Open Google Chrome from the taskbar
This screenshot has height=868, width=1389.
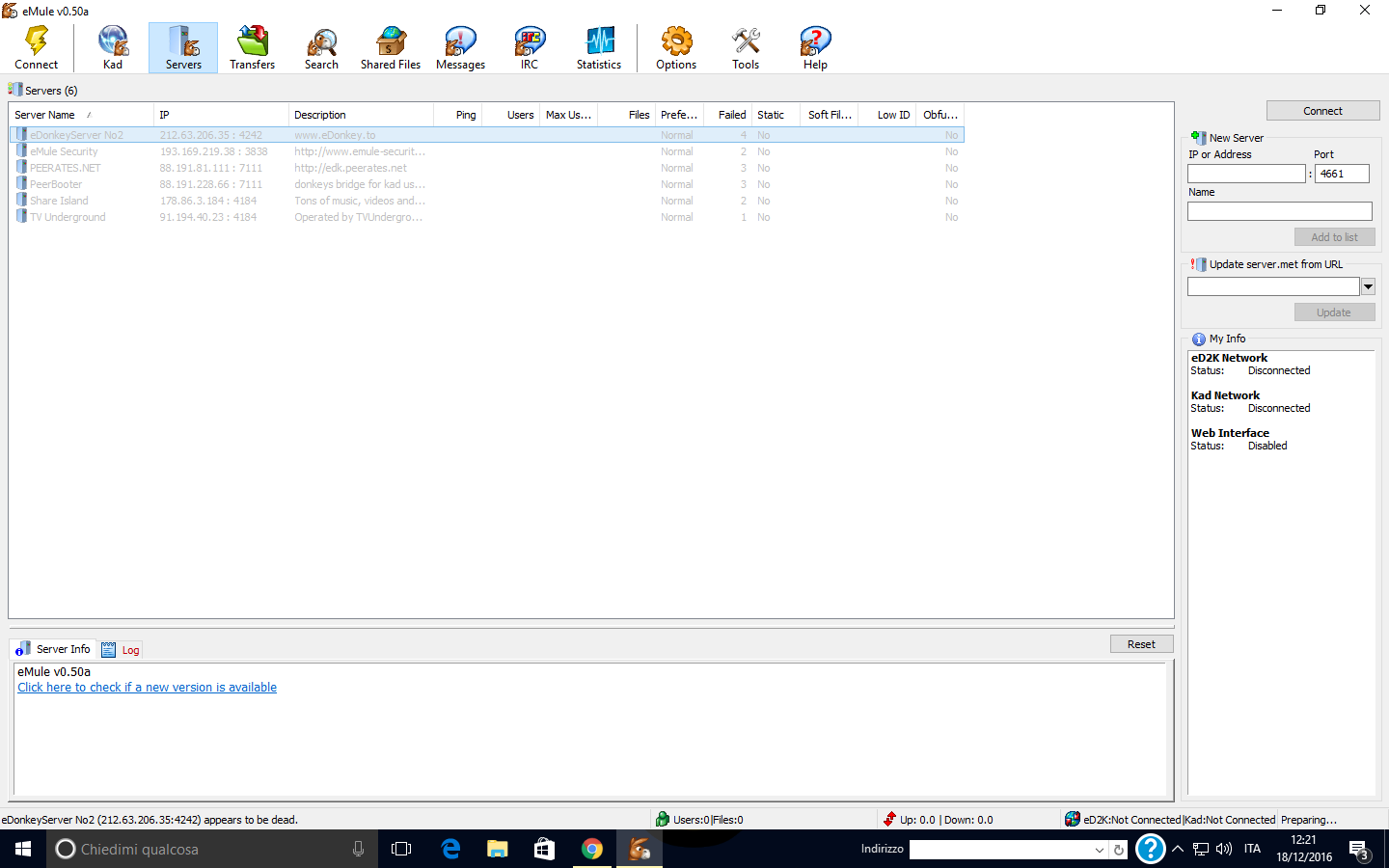(592, 849)
